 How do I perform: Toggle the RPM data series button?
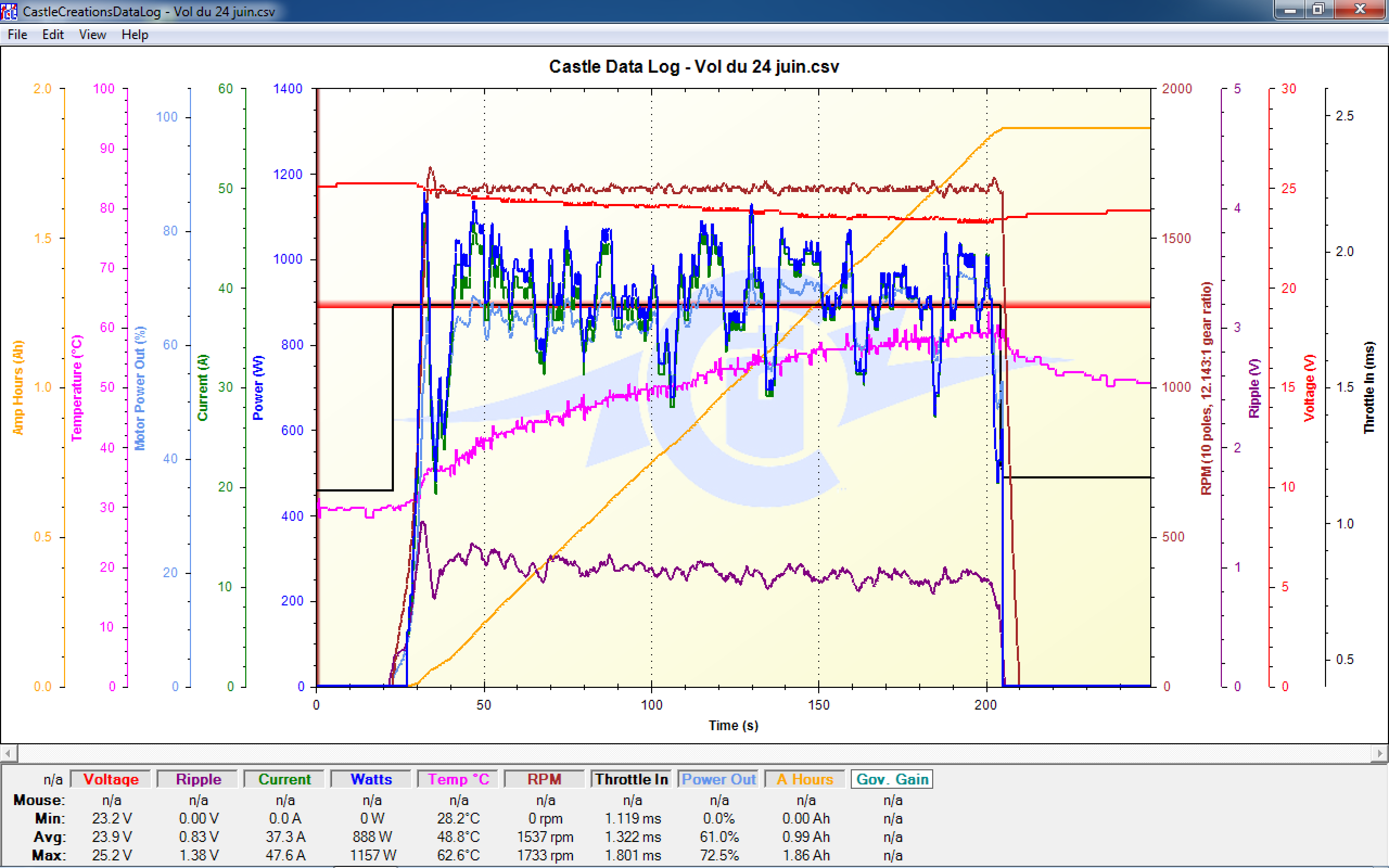(545, 779)
